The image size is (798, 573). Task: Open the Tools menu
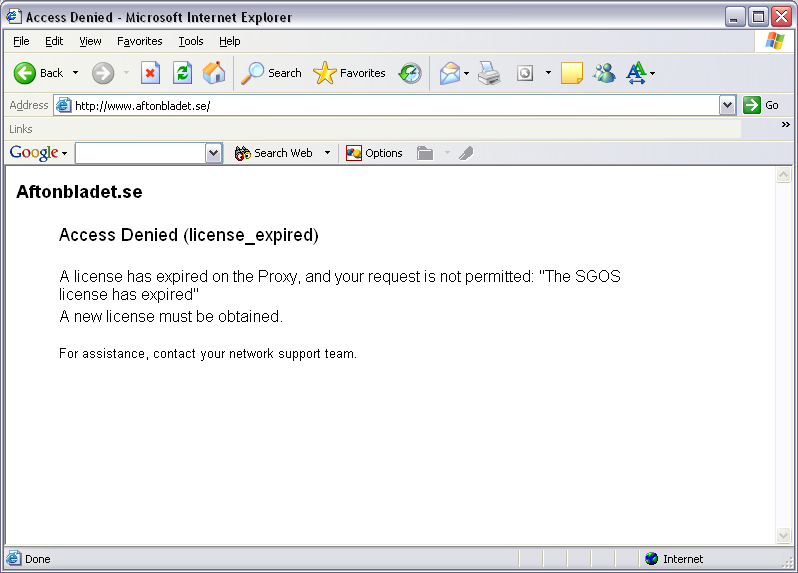[191, 41]
